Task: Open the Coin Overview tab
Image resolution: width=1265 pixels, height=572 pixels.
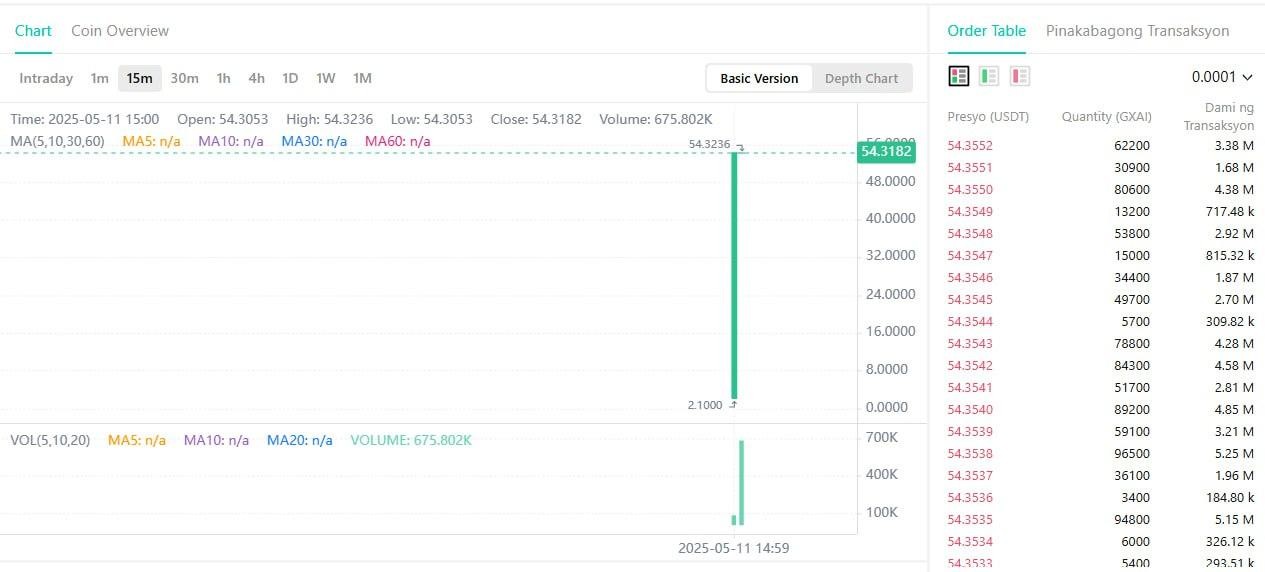Action: 120,31
